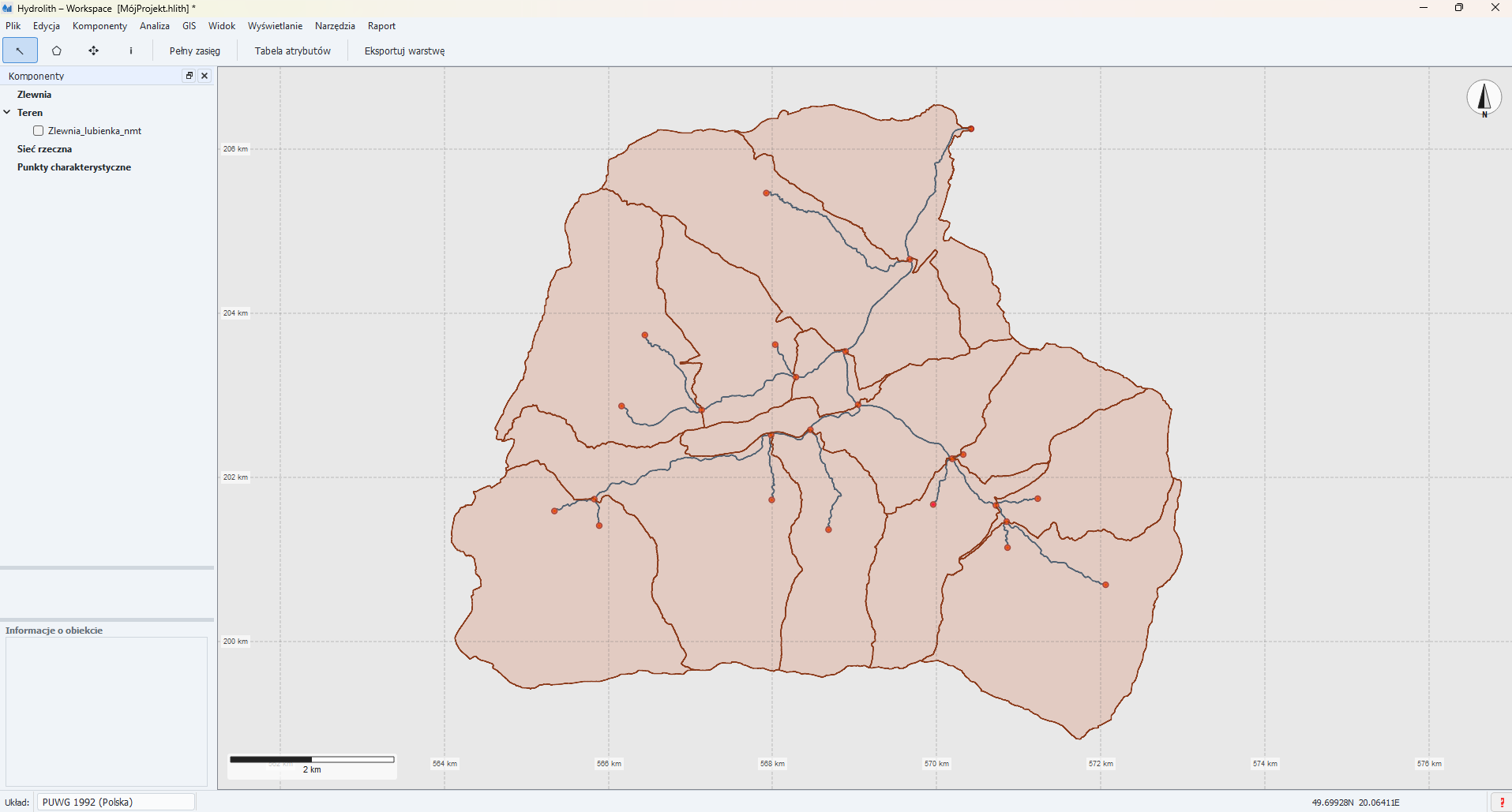Viewport: 1512px width, 812px height.
Task: Open Tabela atrybutów
Action: pos(293,51)
